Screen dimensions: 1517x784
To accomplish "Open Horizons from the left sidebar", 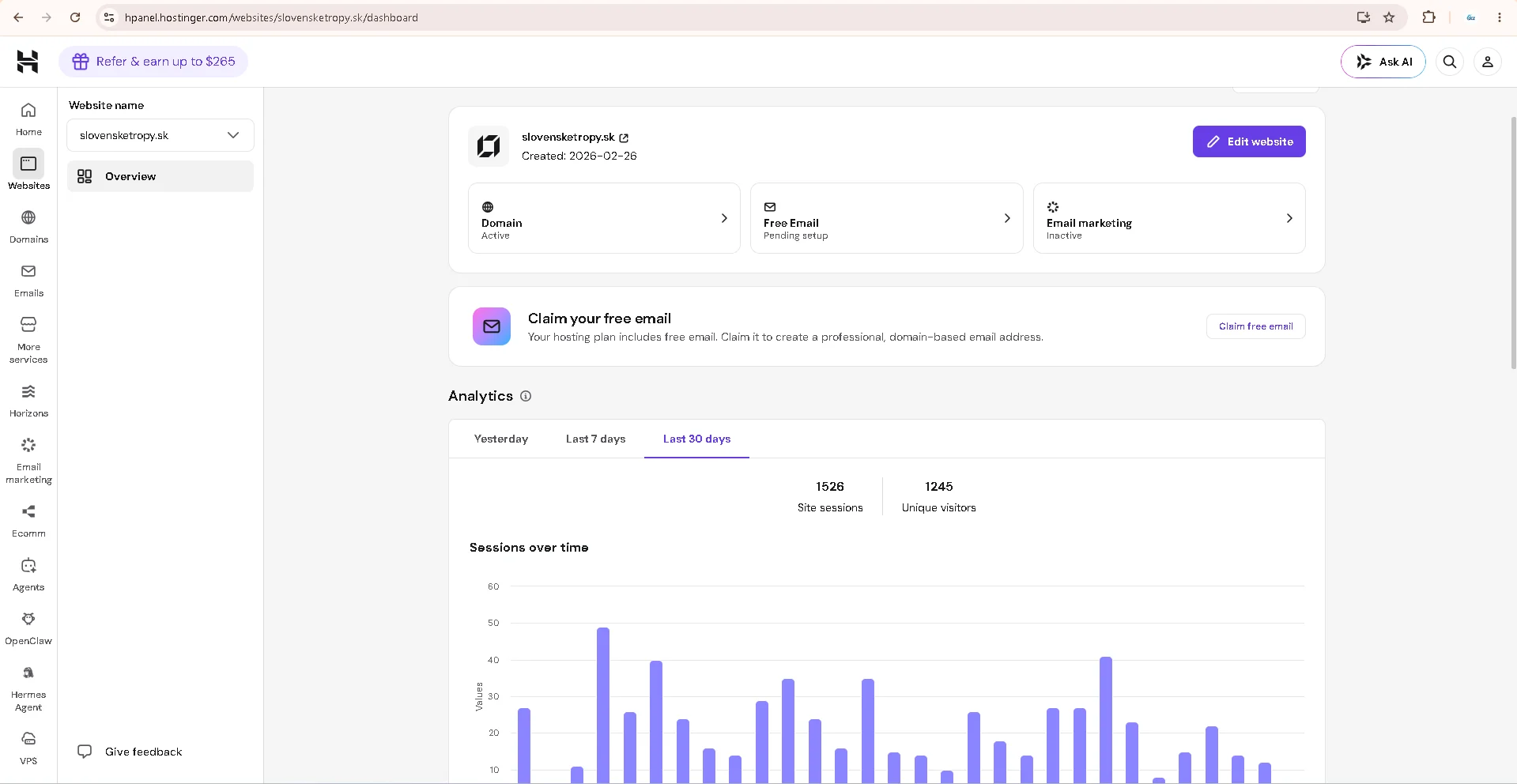I will [x=28, y=400].
